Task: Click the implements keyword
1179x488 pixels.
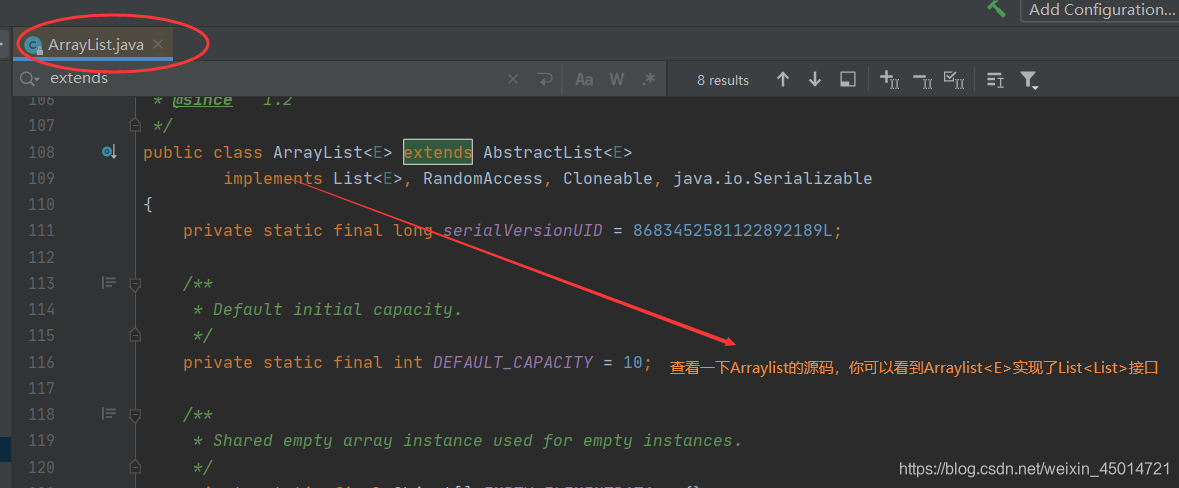Action: 273,179
